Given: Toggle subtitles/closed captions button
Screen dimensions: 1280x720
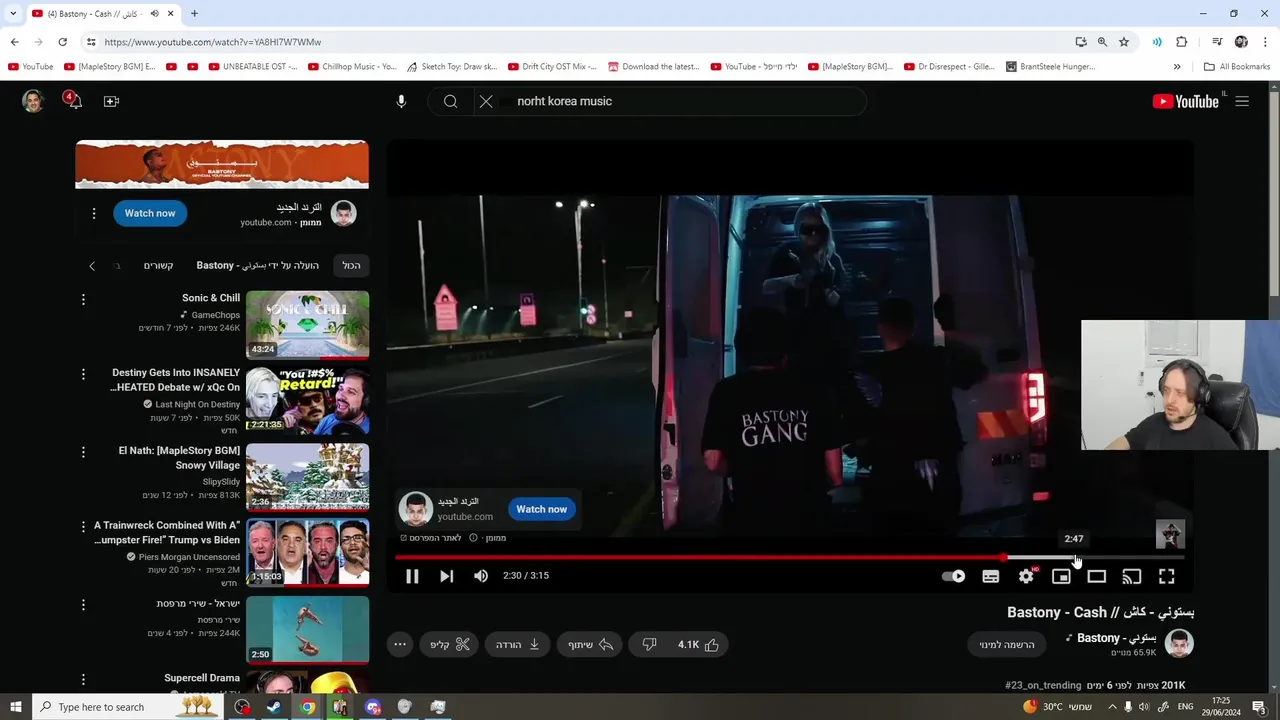Looking at the screenshot, I should [991, 576].
